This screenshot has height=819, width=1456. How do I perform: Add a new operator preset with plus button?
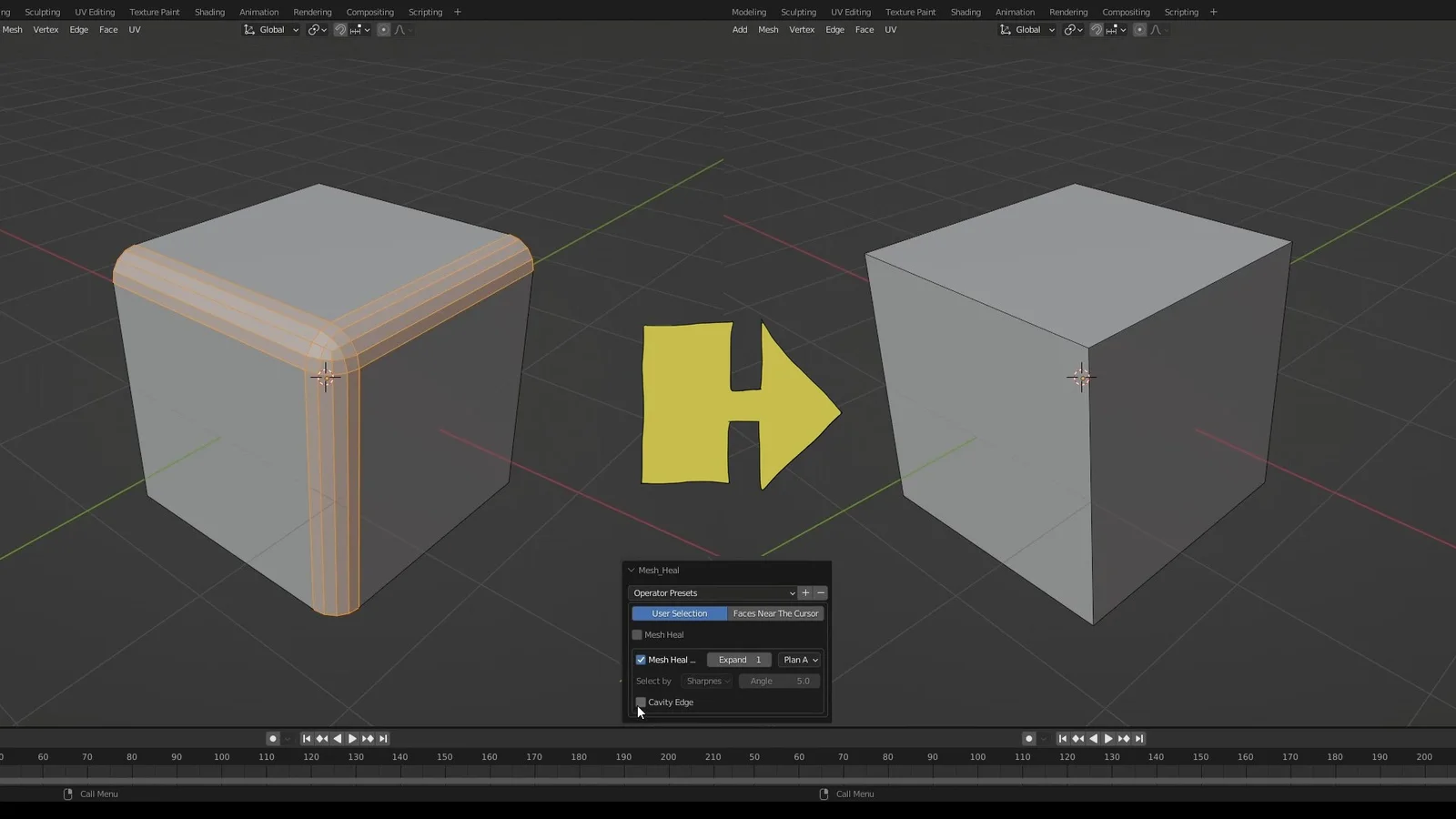[804, 592]
